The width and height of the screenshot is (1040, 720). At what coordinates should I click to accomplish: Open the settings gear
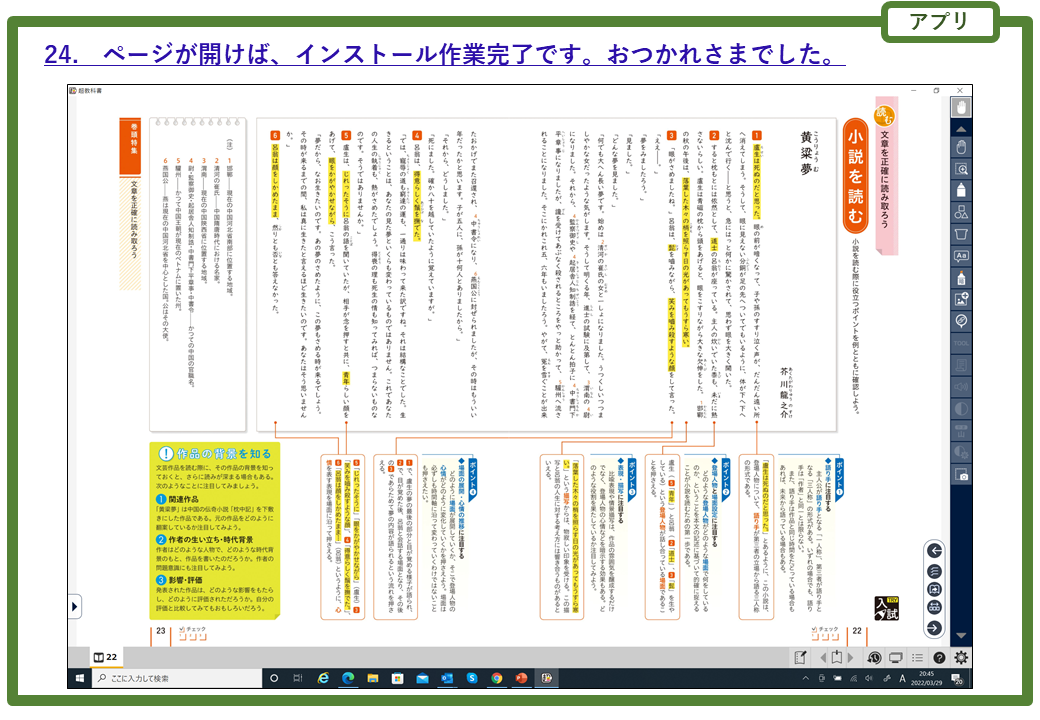click(x=960, y=657)
